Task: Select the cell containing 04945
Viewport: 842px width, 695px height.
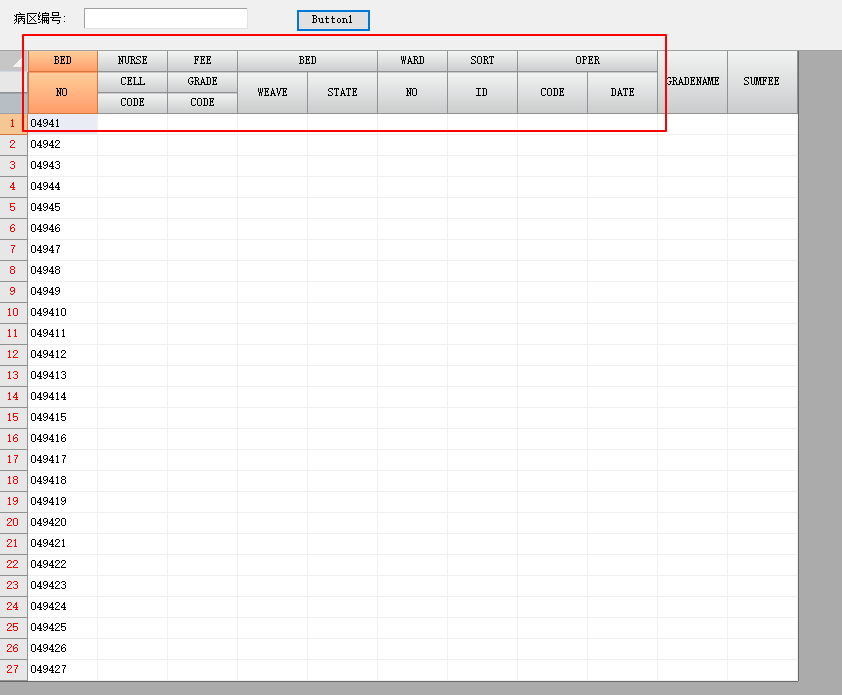Action: pyautogui.click(x=62, y=207)
